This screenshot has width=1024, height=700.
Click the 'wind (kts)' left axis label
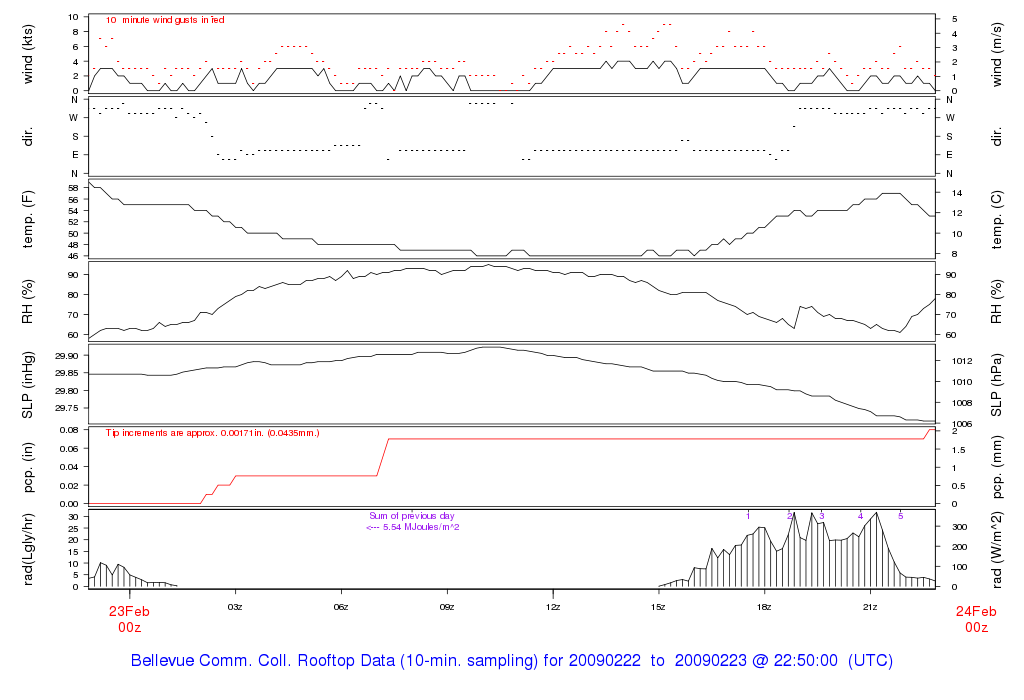(27, 54)
